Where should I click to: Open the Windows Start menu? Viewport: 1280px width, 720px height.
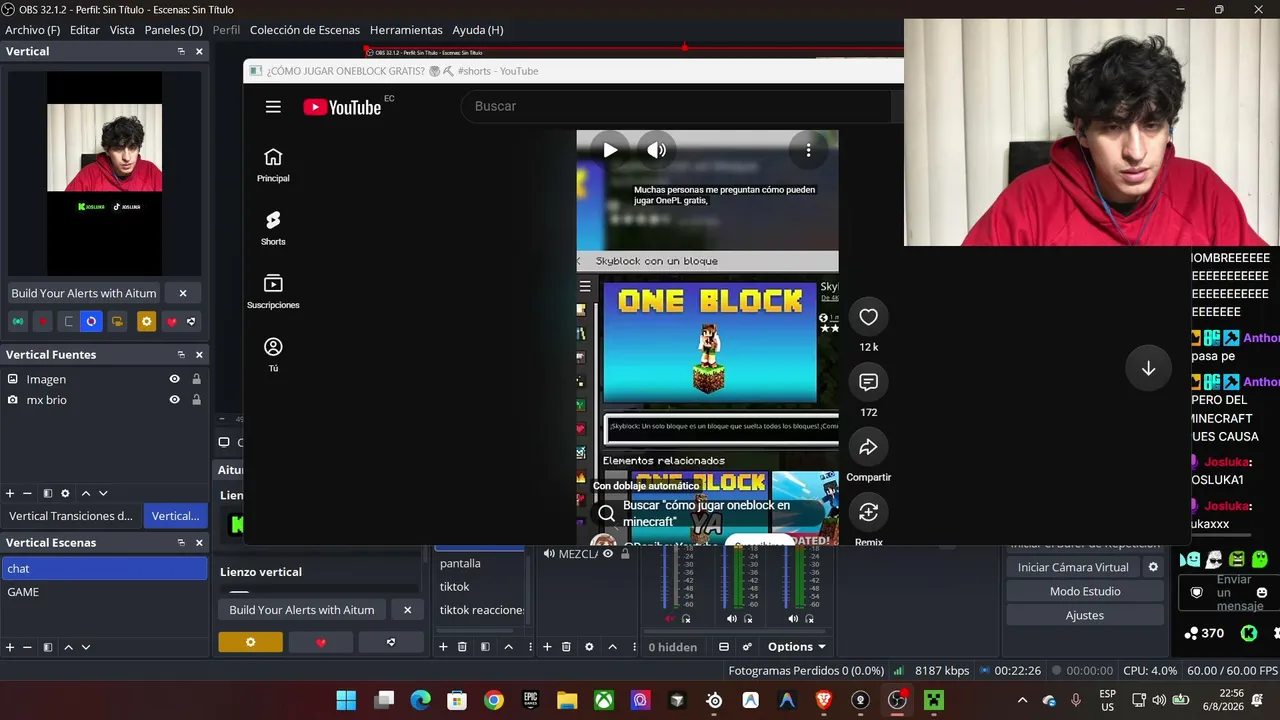(x=346, y=700)
